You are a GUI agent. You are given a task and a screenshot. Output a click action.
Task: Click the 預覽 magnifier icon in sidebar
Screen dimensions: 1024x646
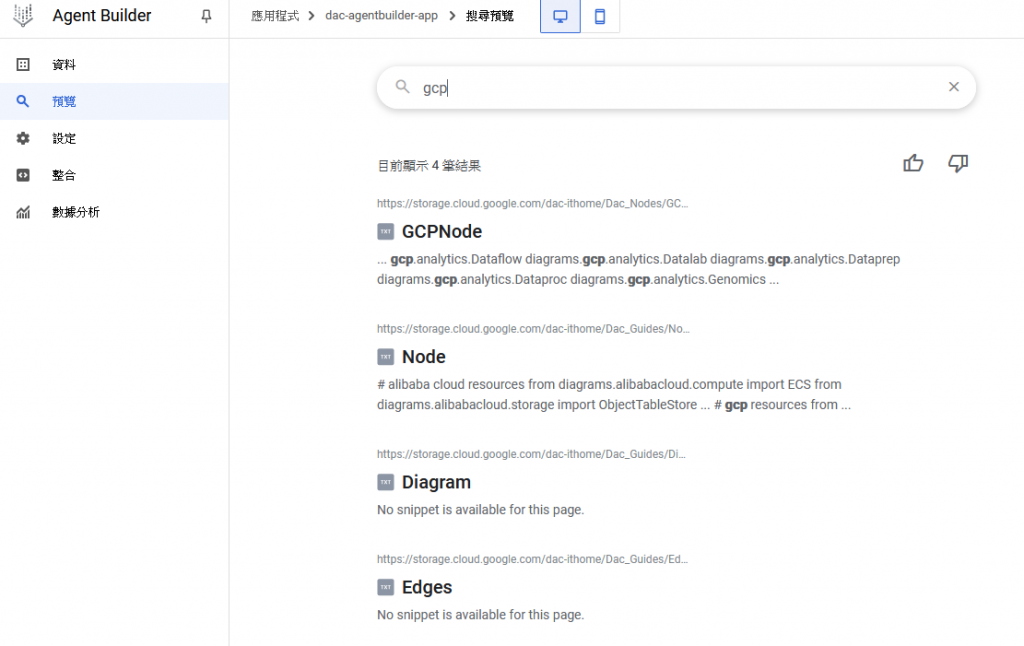pos(23,101)
